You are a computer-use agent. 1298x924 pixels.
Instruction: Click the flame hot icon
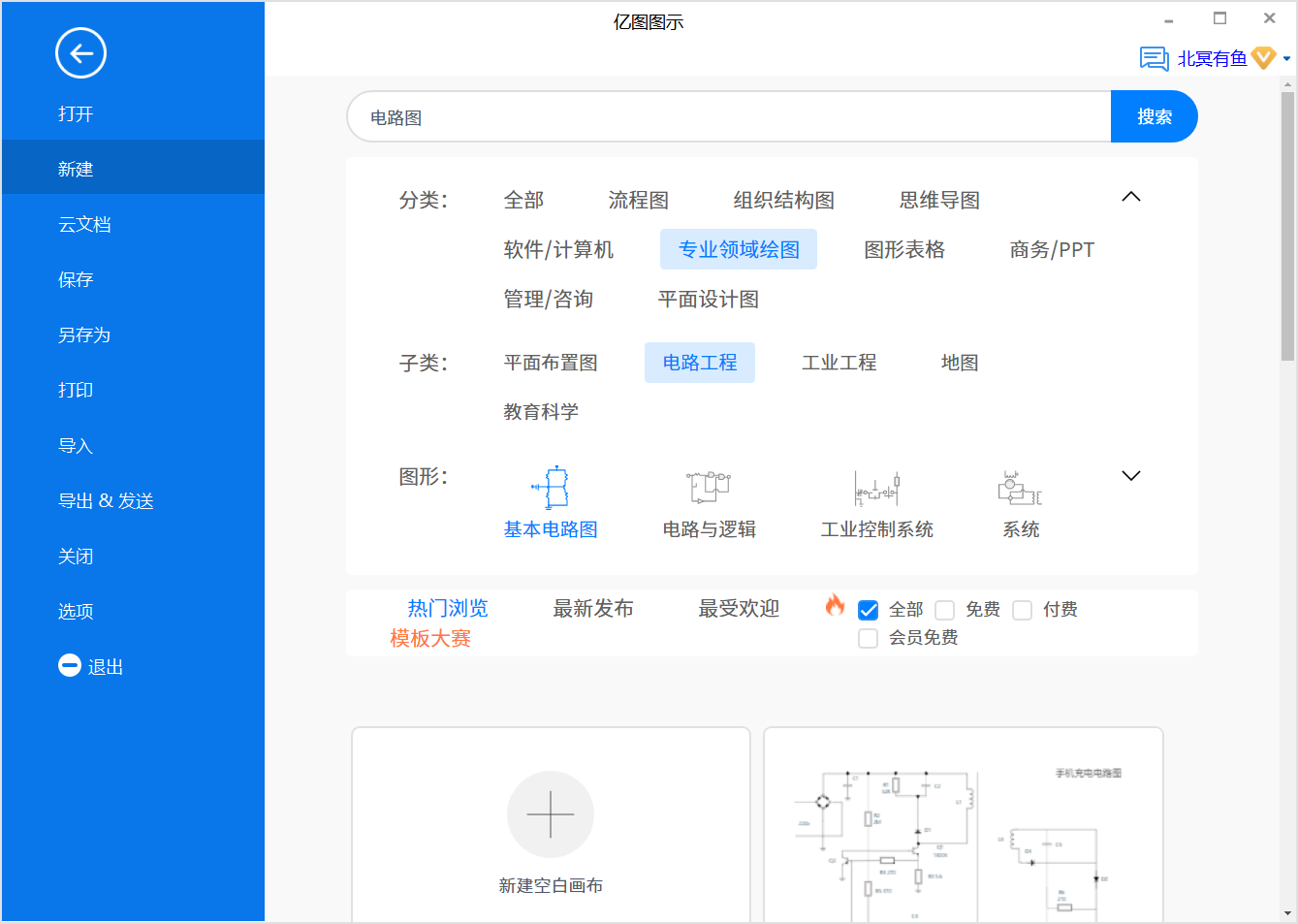[x=835, y=605]
